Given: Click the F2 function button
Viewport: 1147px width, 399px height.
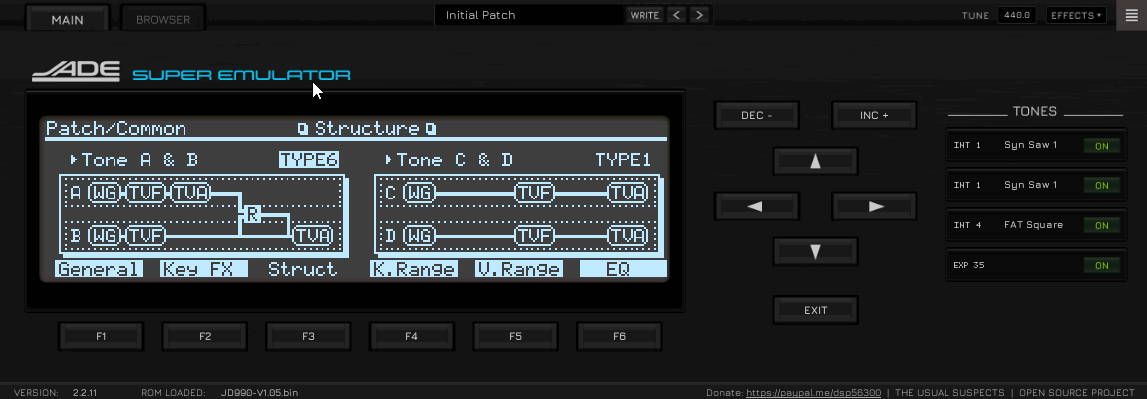Looking at the screenshot, I should point(205,337).
